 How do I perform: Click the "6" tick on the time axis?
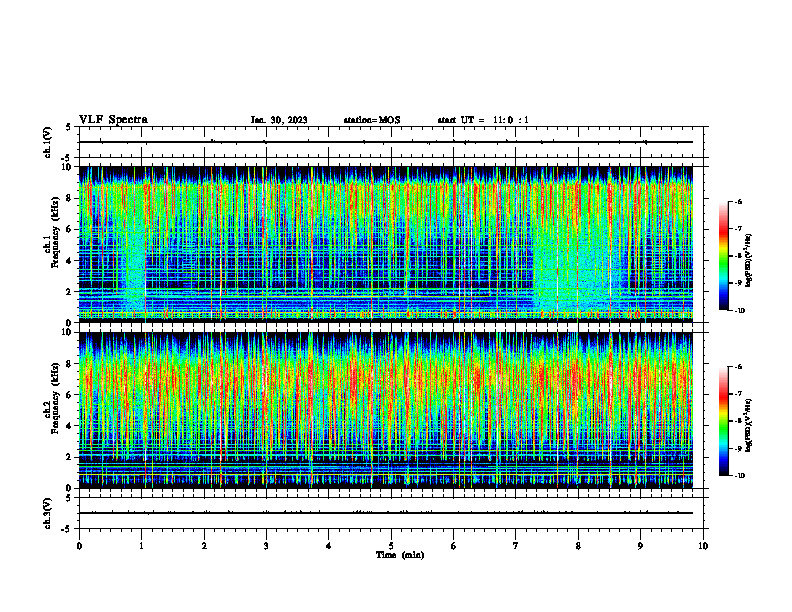pyautogui.click(x=454, y=546)
